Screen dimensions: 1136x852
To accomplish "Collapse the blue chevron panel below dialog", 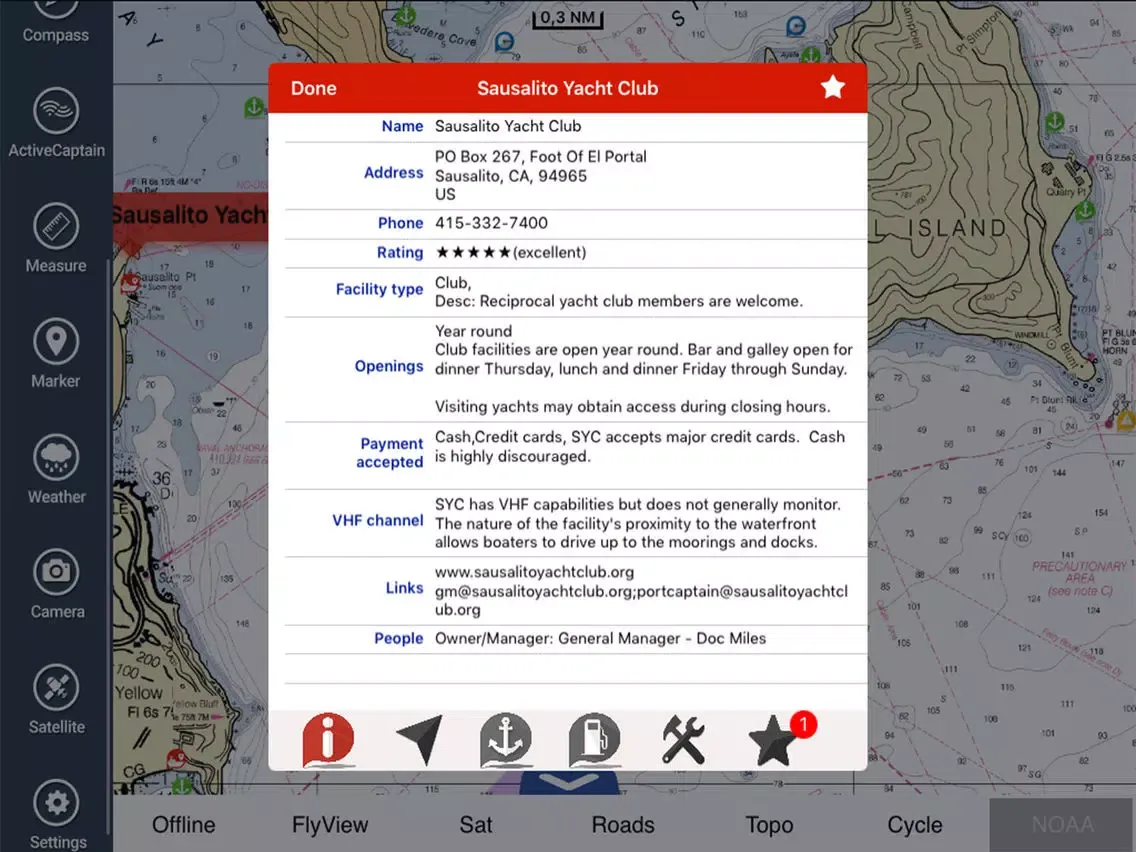I will (569, 782).
